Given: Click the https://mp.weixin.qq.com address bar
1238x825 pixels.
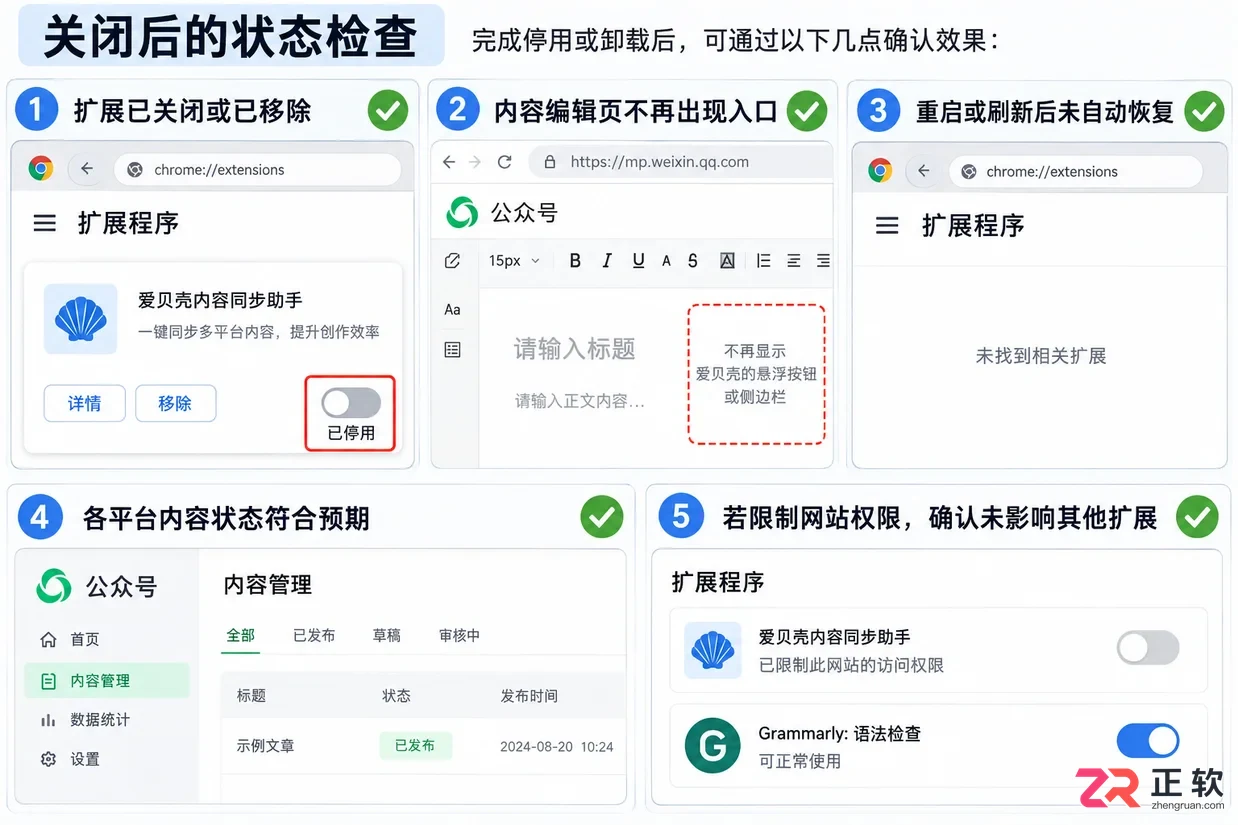Looking at the screenshot, I should click(680, 162).
